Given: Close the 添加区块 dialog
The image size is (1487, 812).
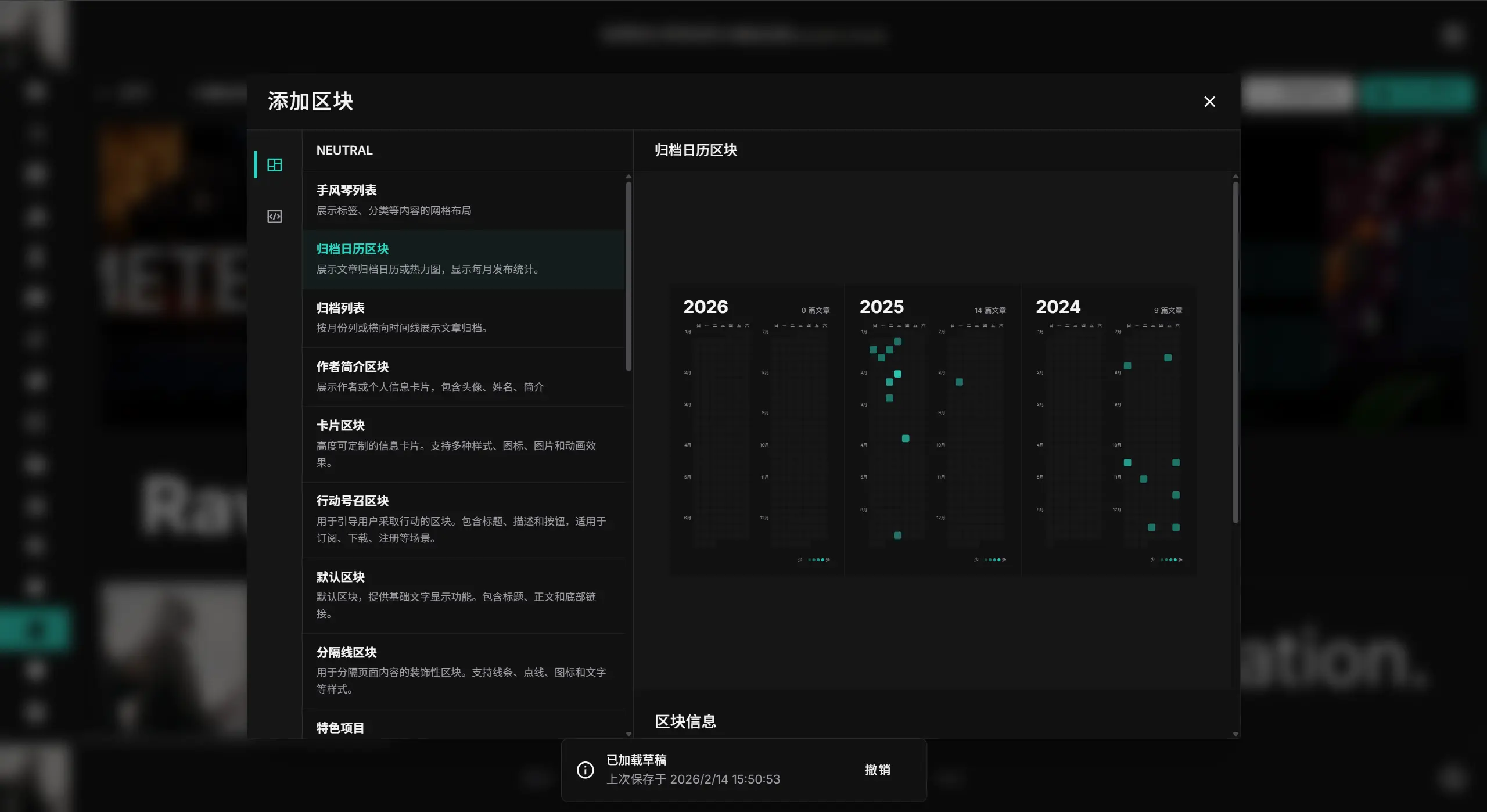Looking at the screenshot, I should click(1209, 102).
